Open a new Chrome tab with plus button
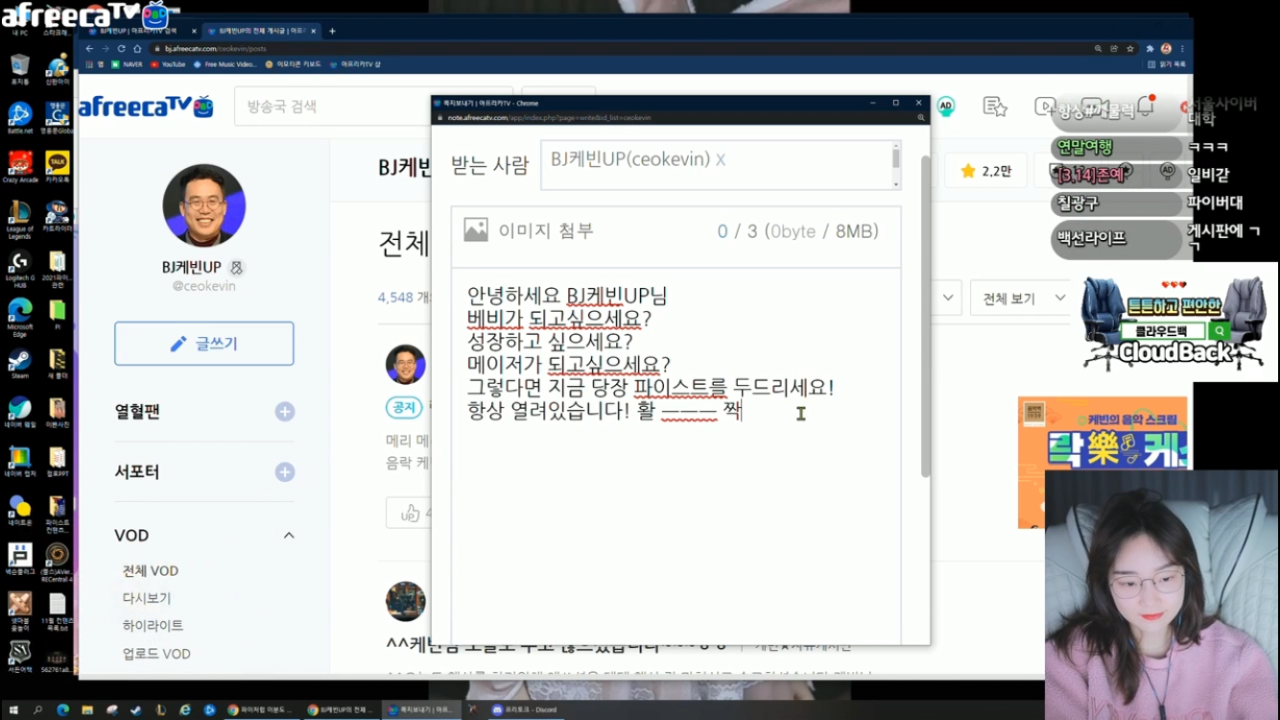Viewport: 1280px width, 720px height. point(332,31)
